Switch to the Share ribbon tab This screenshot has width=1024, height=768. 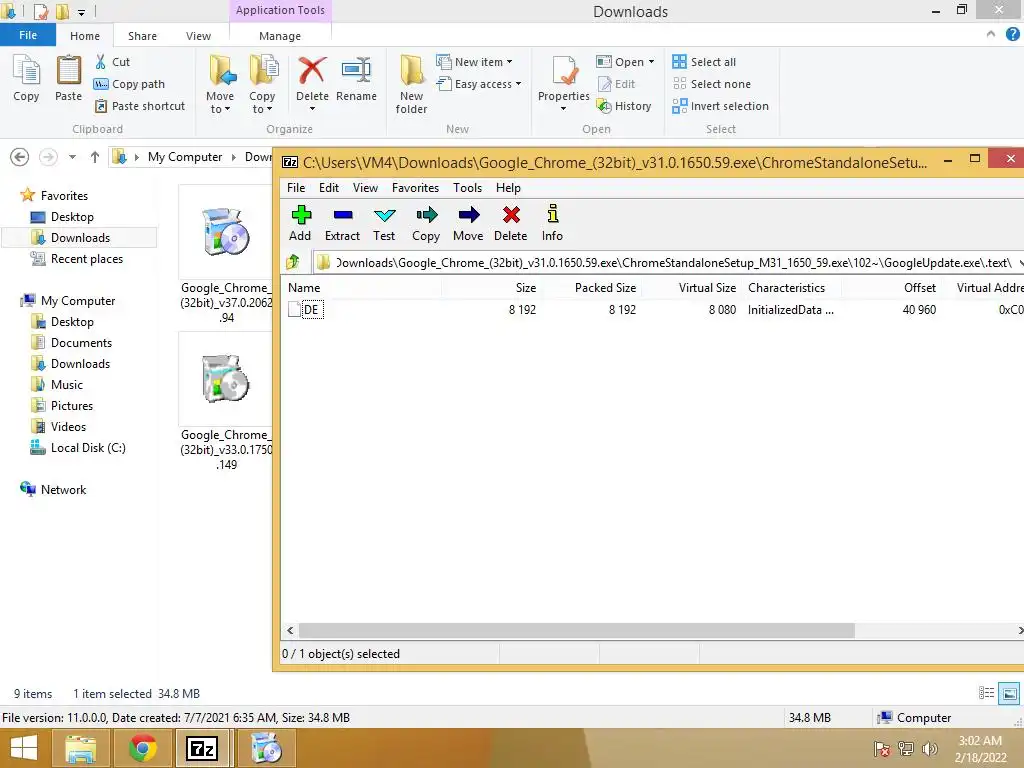click(142, 36)
